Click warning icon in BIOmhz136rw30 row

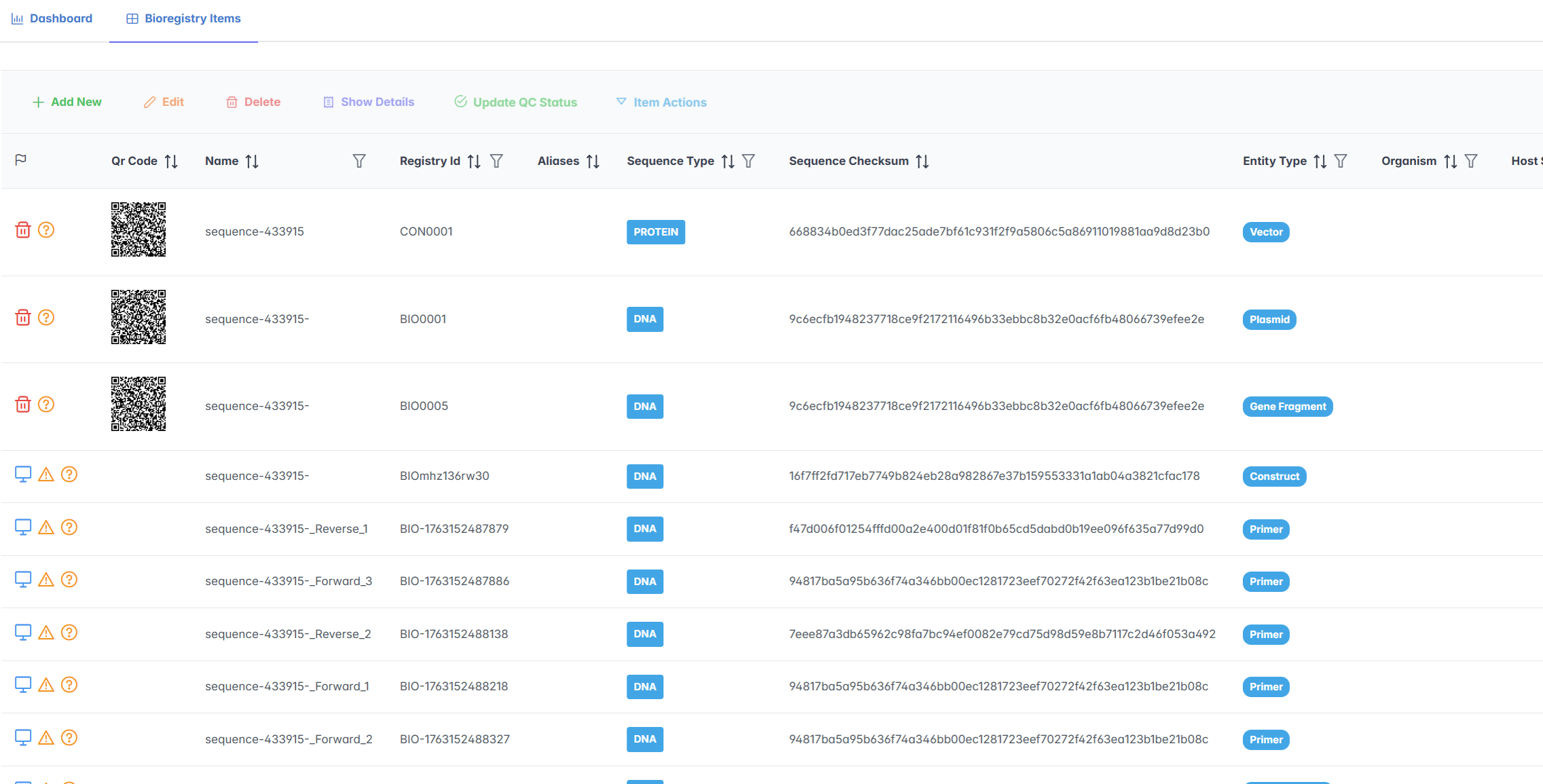tap(46, 474)
